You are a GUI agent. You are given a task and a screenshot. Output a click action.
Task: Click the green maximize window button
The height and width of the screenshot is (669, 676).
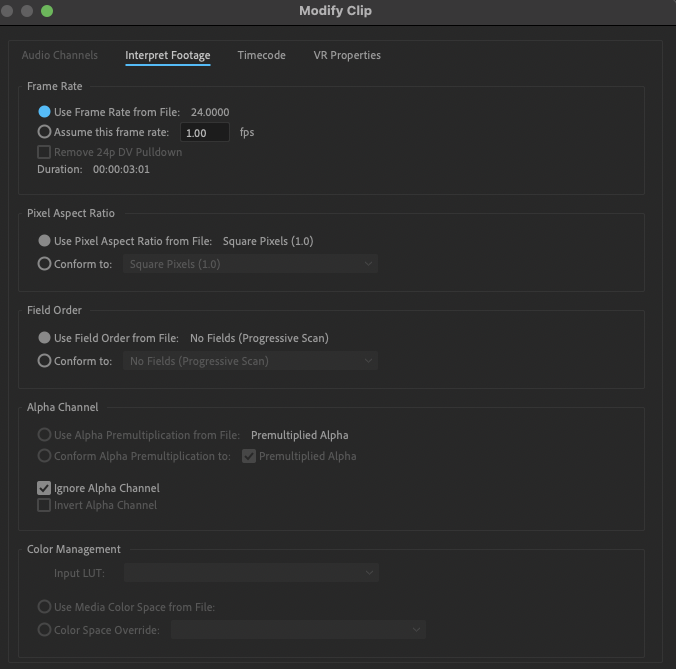(47, 11)
